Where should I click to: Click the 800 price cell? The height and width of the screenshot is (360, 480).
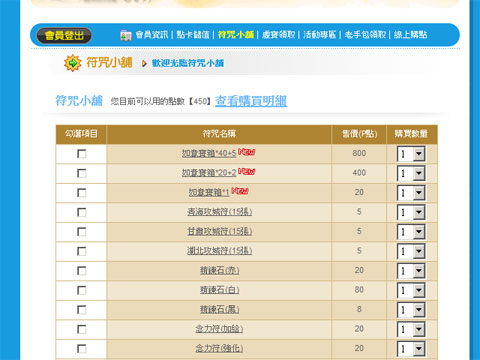point(359,153)
